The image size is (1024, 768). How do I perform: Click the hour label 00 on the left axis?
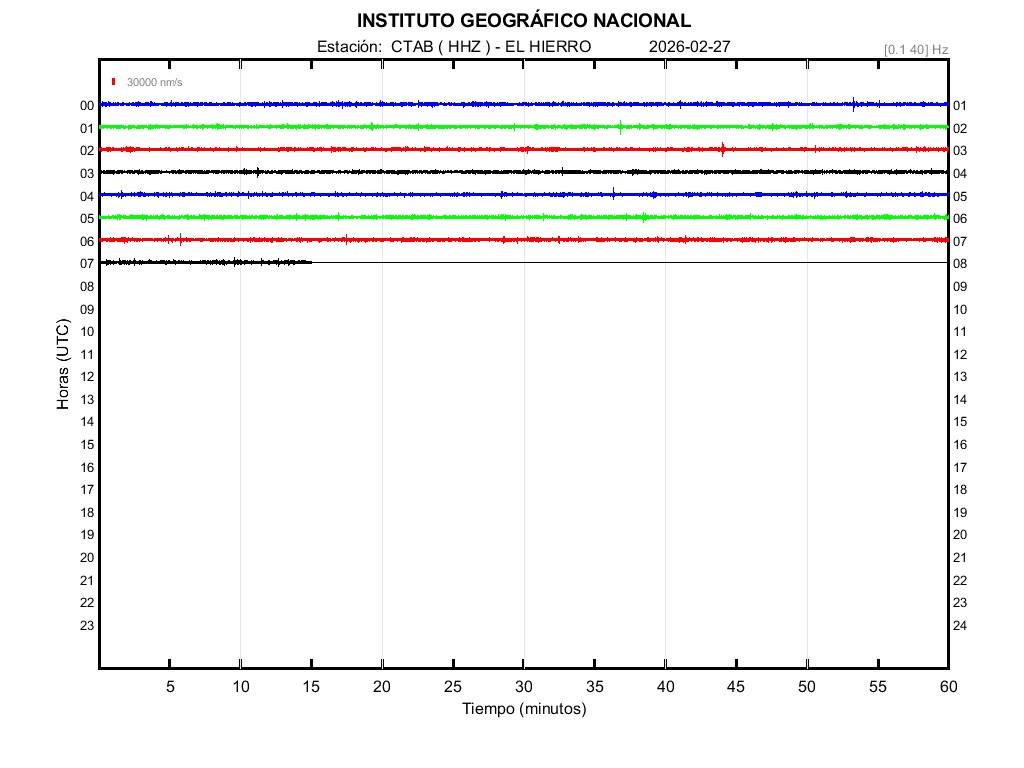tap(87, 106)
